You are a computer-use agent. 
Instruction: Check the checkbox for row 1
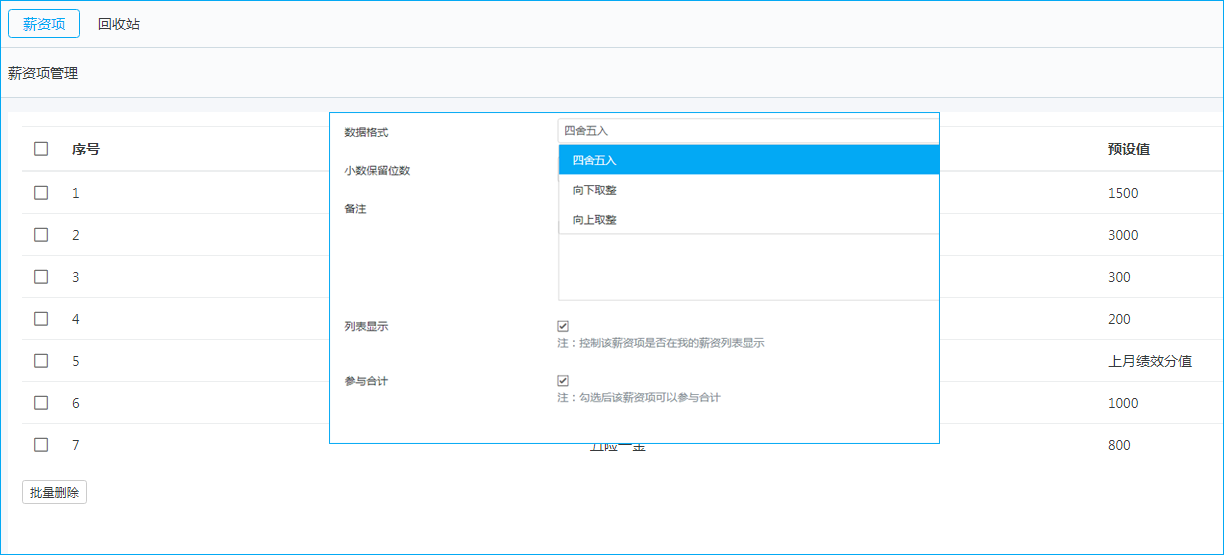[x=41, y=193]
